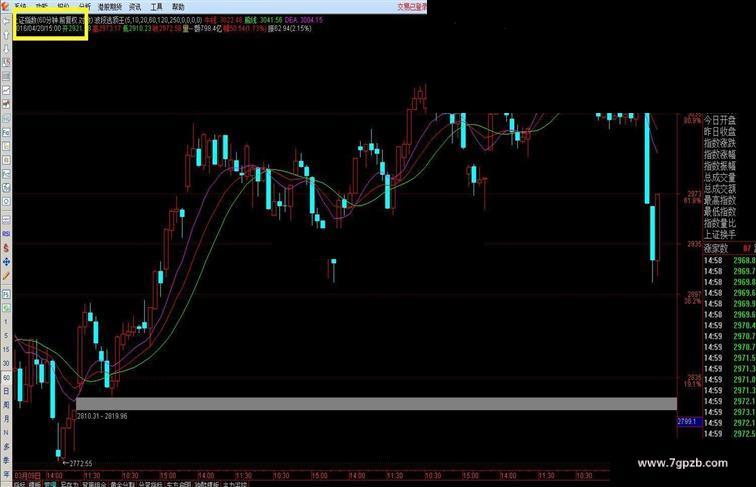The height and width of the screenshot is (487, 756).
Task: Click the line chart sidebar icon
Action: click(6, 90)
